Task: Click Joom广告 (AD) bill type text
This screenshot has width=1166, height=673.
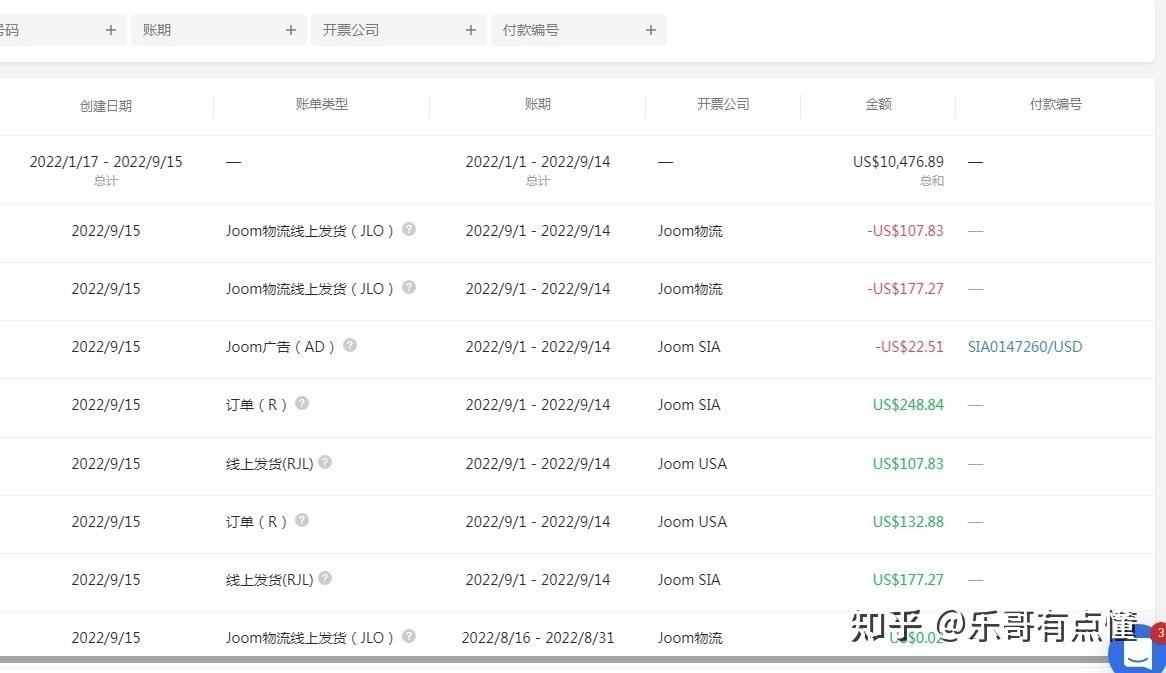Action: pyautogui.click(x=280, y=347)
